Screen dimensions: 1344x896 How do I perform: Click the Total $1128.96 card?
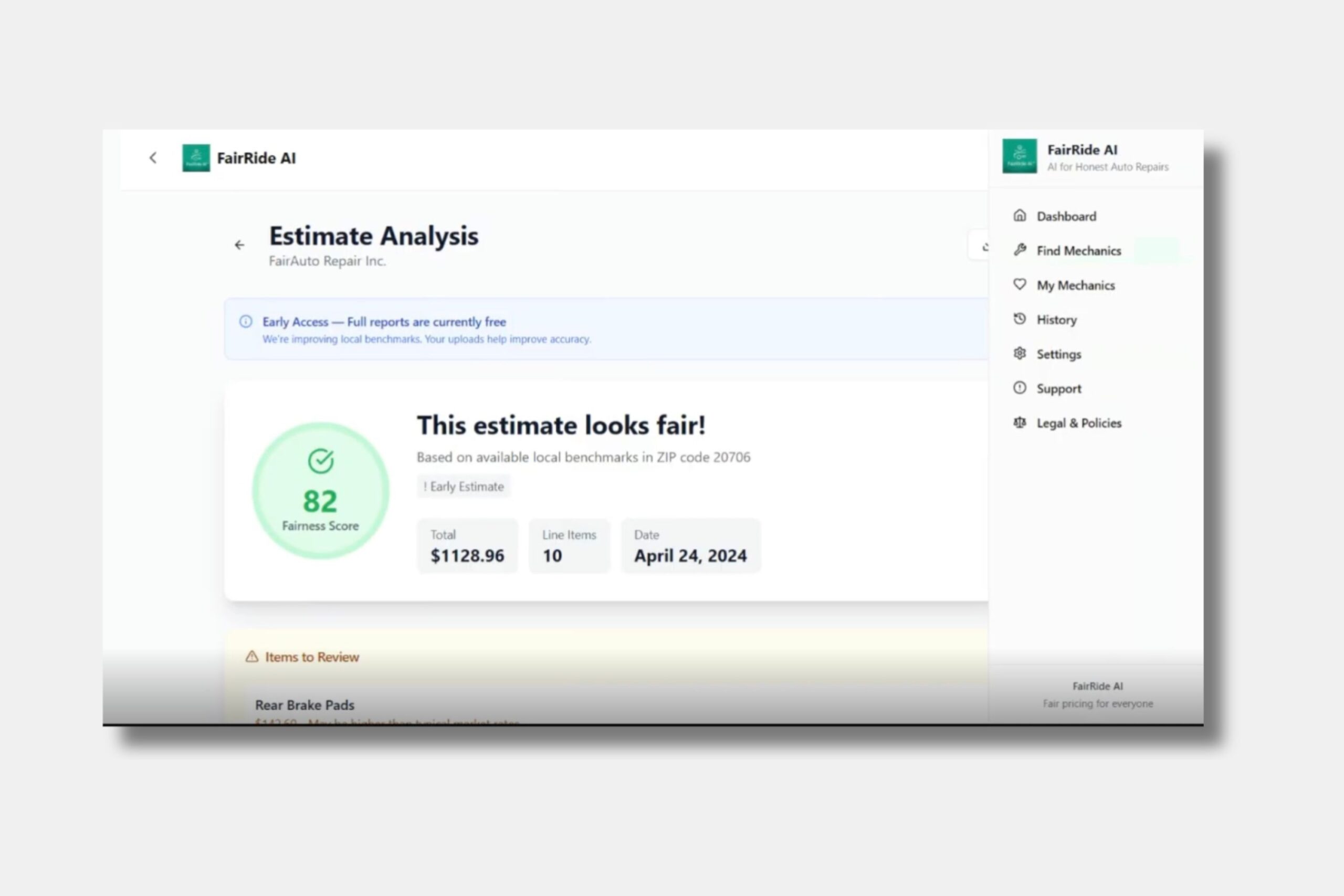click(467, 546)
